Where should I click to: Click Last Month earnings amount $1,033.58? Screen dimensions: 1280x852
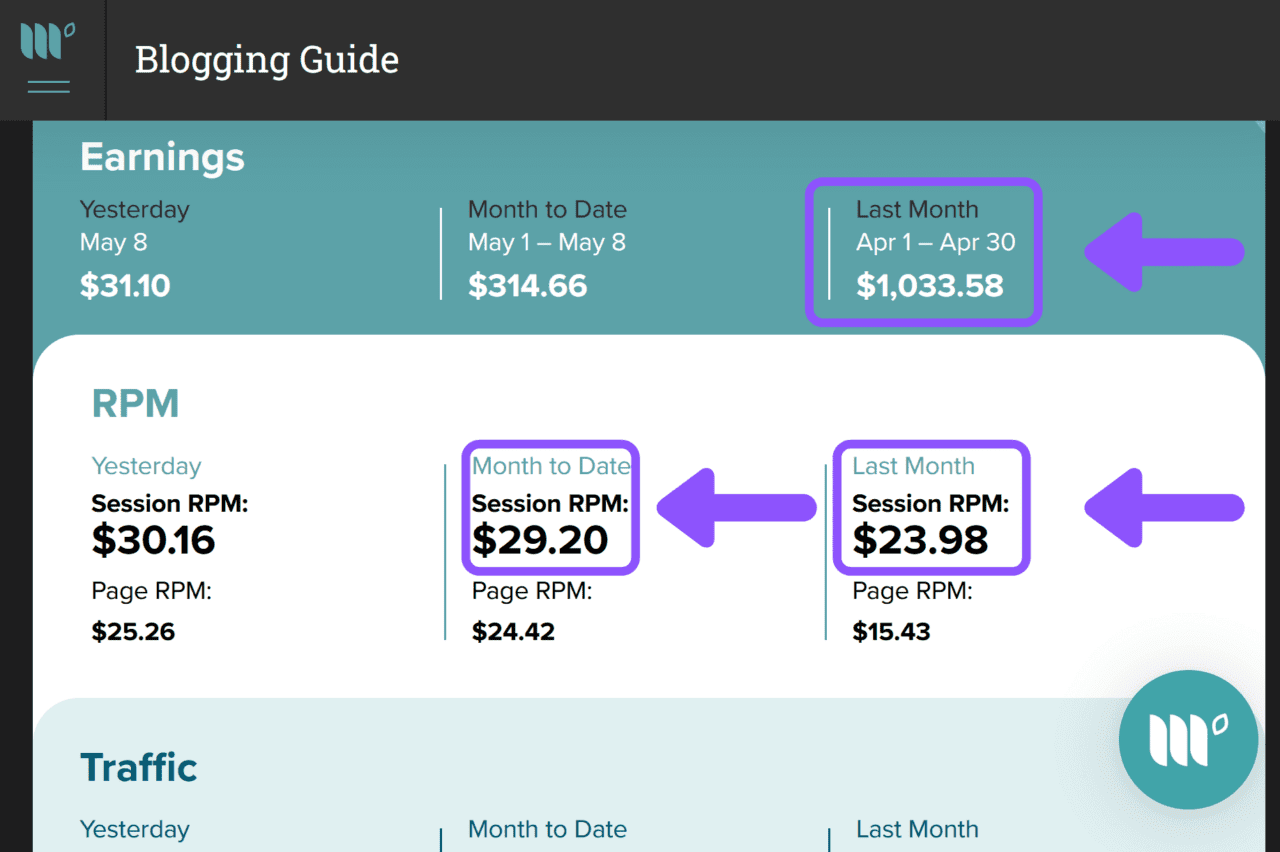tap(929, 286)
